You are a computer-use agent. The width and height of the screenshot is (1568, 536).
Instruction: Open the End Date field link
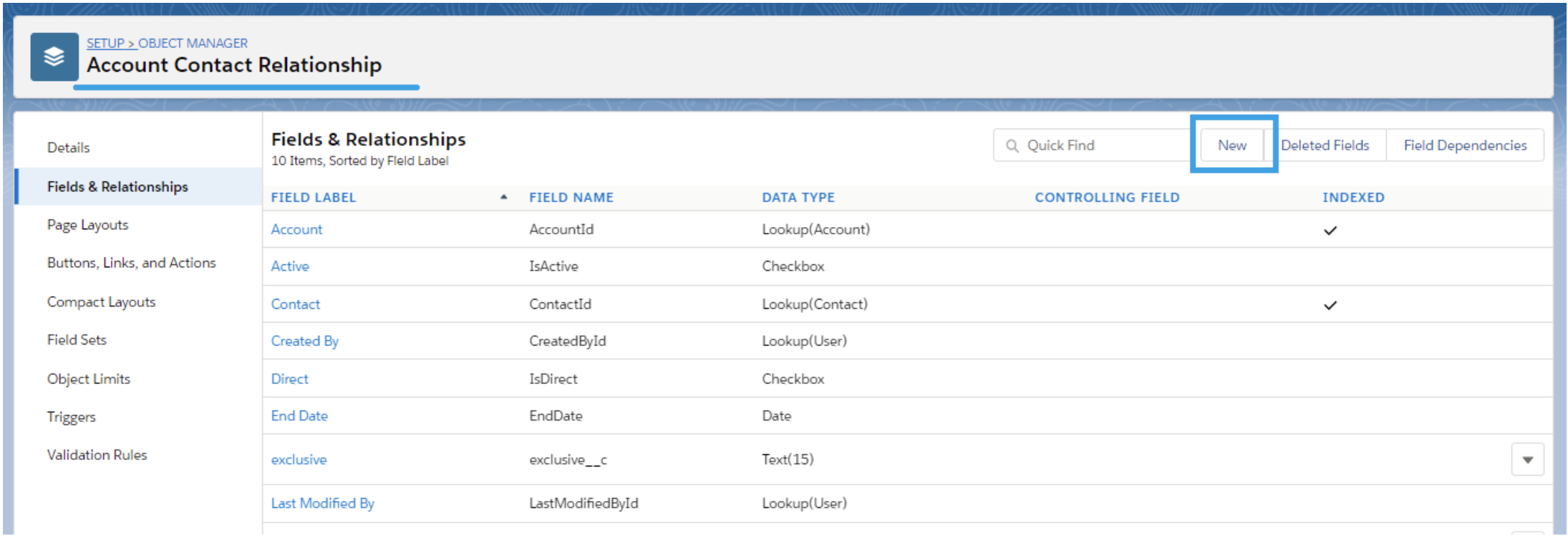click(299, 416)
